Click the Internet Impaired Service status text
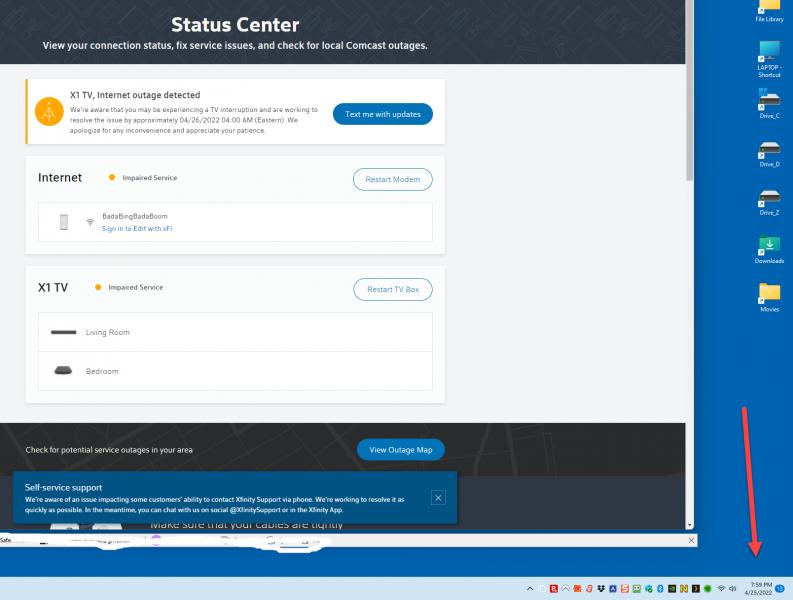The image size is (793, 600). click(150, 178)
